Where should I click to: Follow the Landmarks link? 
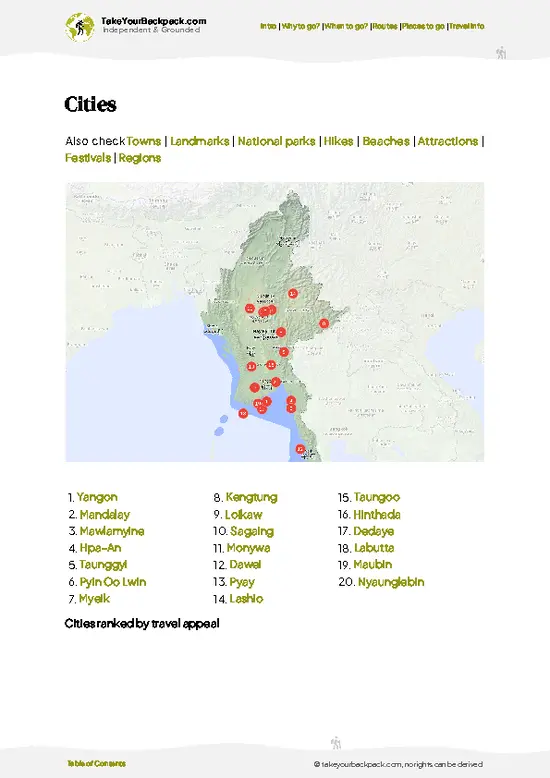[200, 141]
